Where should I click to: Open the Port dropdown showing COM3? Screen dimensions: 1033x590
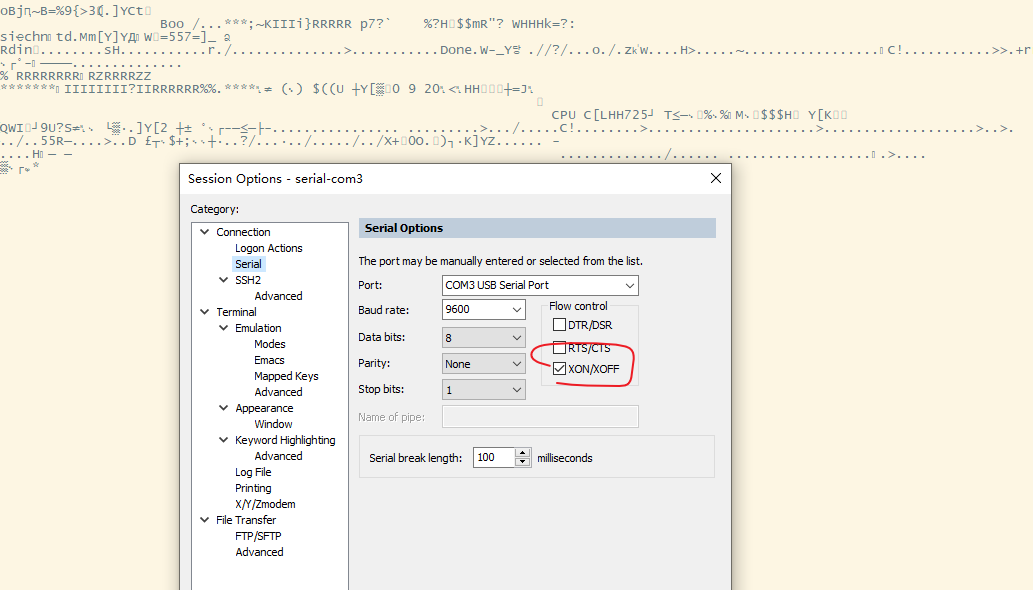pos(628,285)
